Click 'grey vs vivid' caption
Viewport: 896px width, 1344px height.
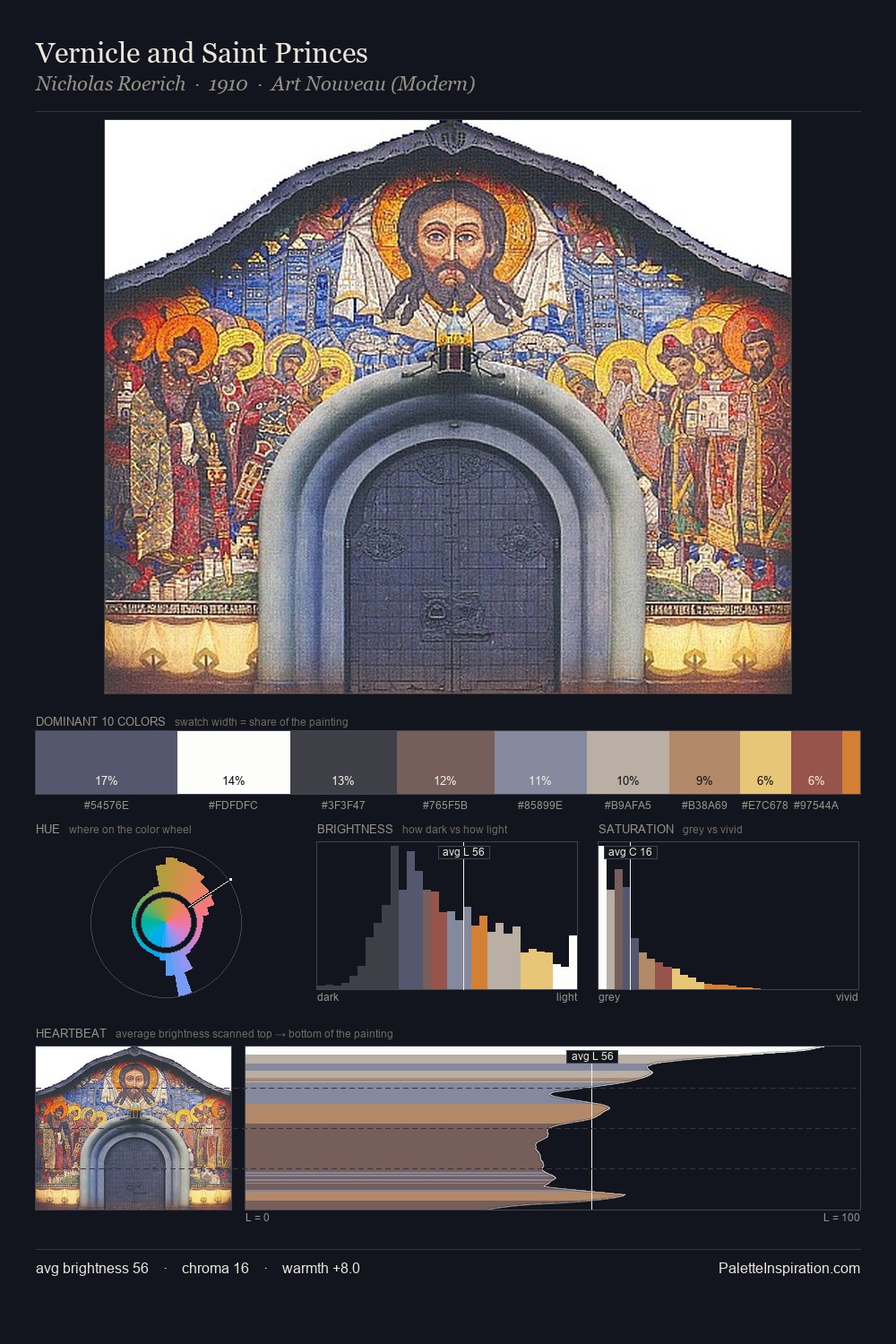(712, 830)
